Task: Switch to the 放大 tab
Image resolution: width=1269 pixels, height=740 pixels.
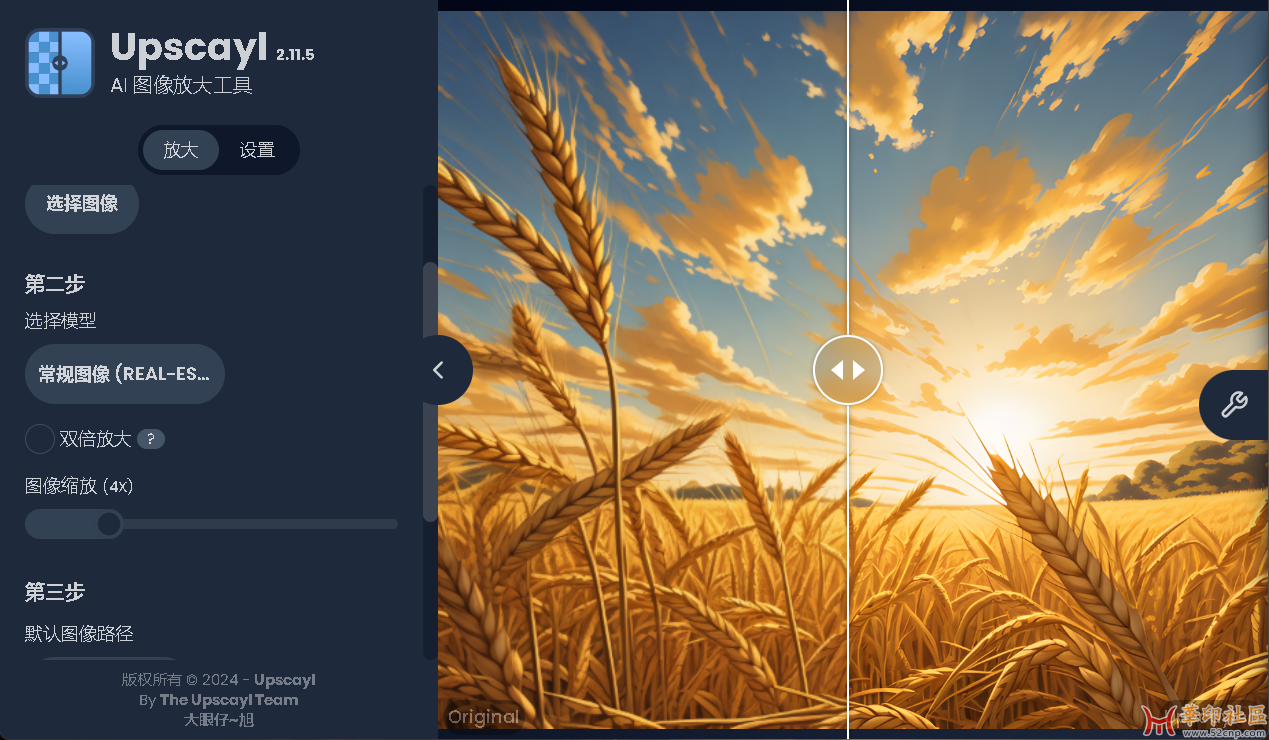Action: pos(181,150)
